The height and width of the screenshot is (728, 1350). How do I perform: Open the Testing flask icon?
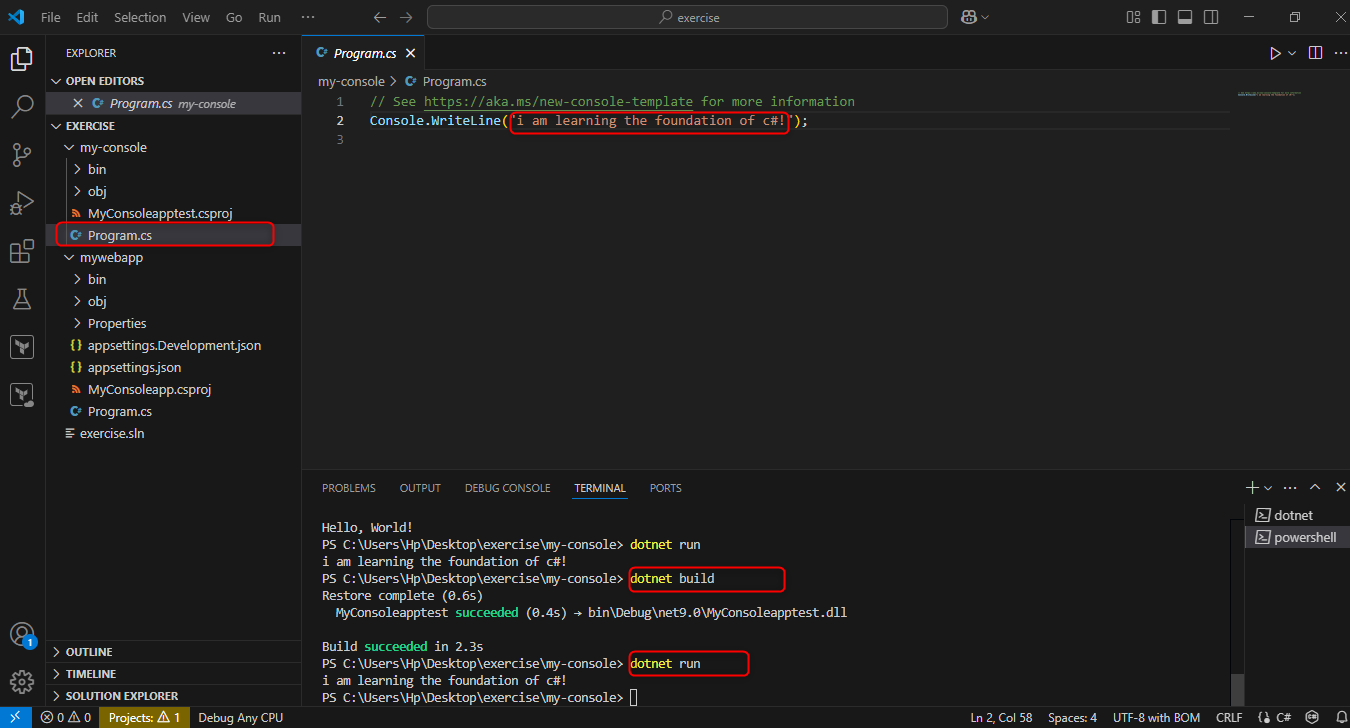point(21,299)
